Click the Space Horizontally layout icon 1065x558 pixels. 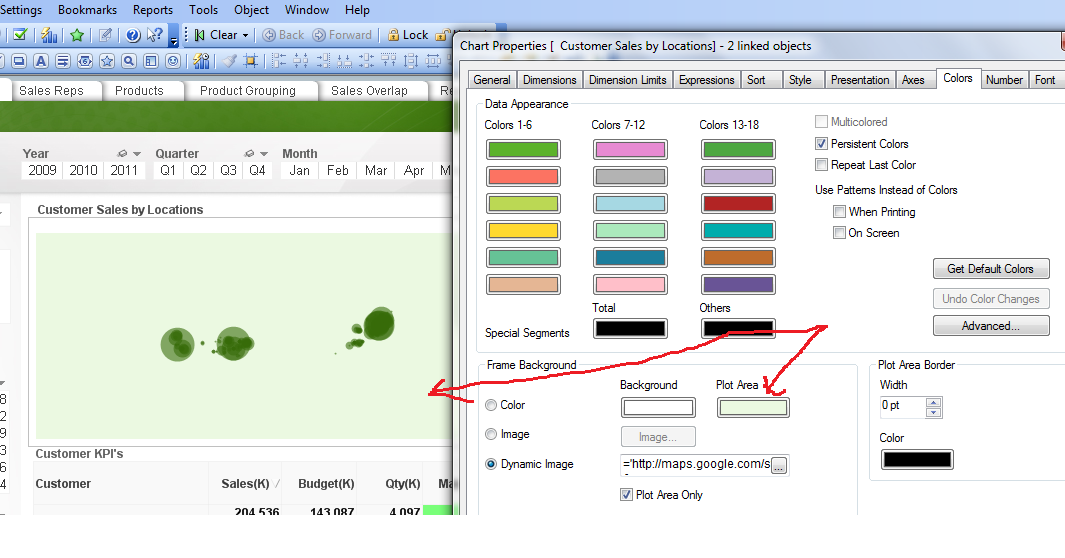(x=433, y=60)
